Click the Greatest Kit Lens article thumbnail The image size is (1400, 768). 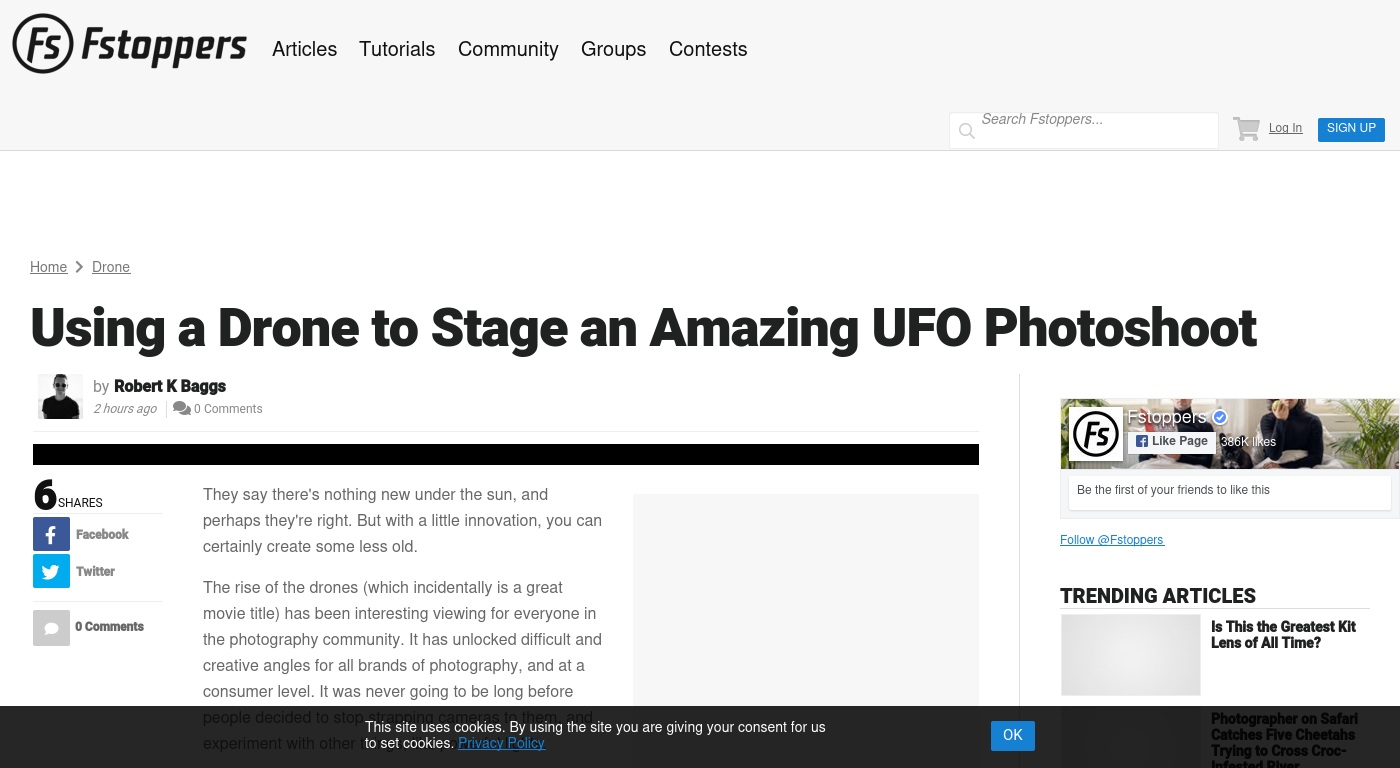tap(1130, 655)
